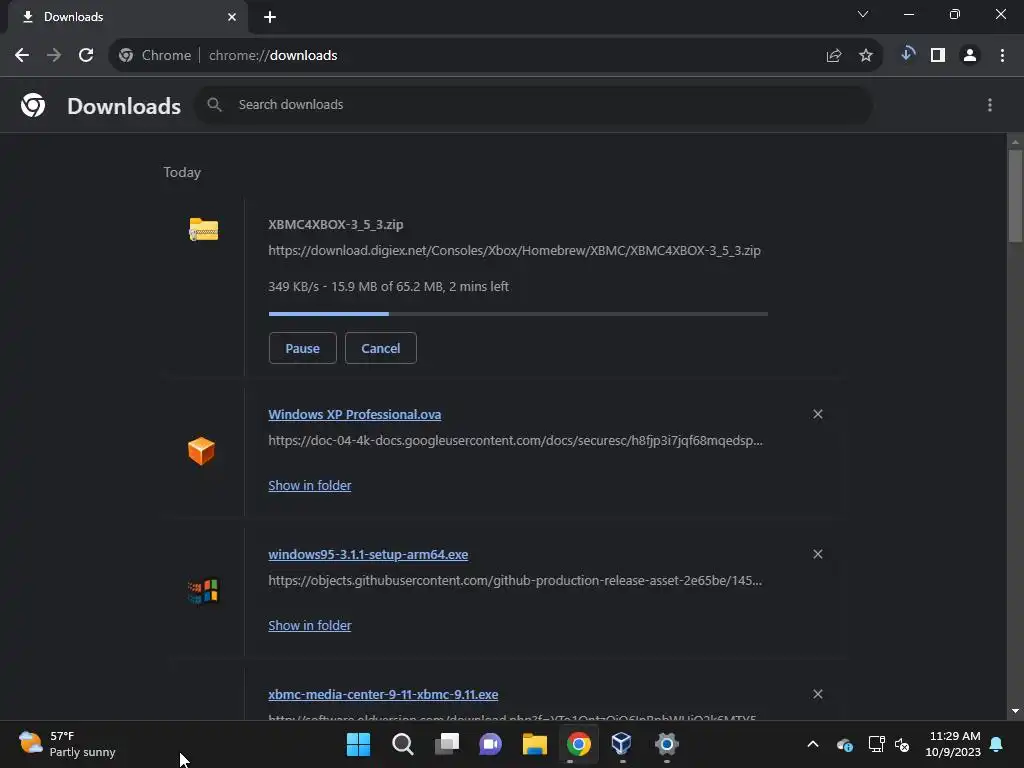Open Task View on the taskbar
Screen dimensions: 1024x768
(447, 744)
